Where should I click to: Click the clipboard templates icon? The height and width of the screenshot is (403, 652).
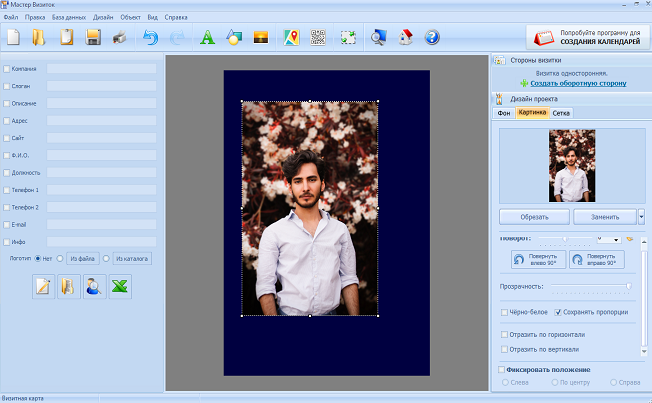point(67,37)
